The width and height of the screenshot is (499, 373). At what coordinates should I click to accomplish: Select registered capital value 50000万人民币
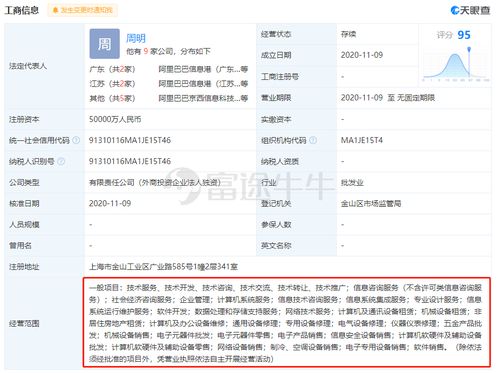coord(115,119)
